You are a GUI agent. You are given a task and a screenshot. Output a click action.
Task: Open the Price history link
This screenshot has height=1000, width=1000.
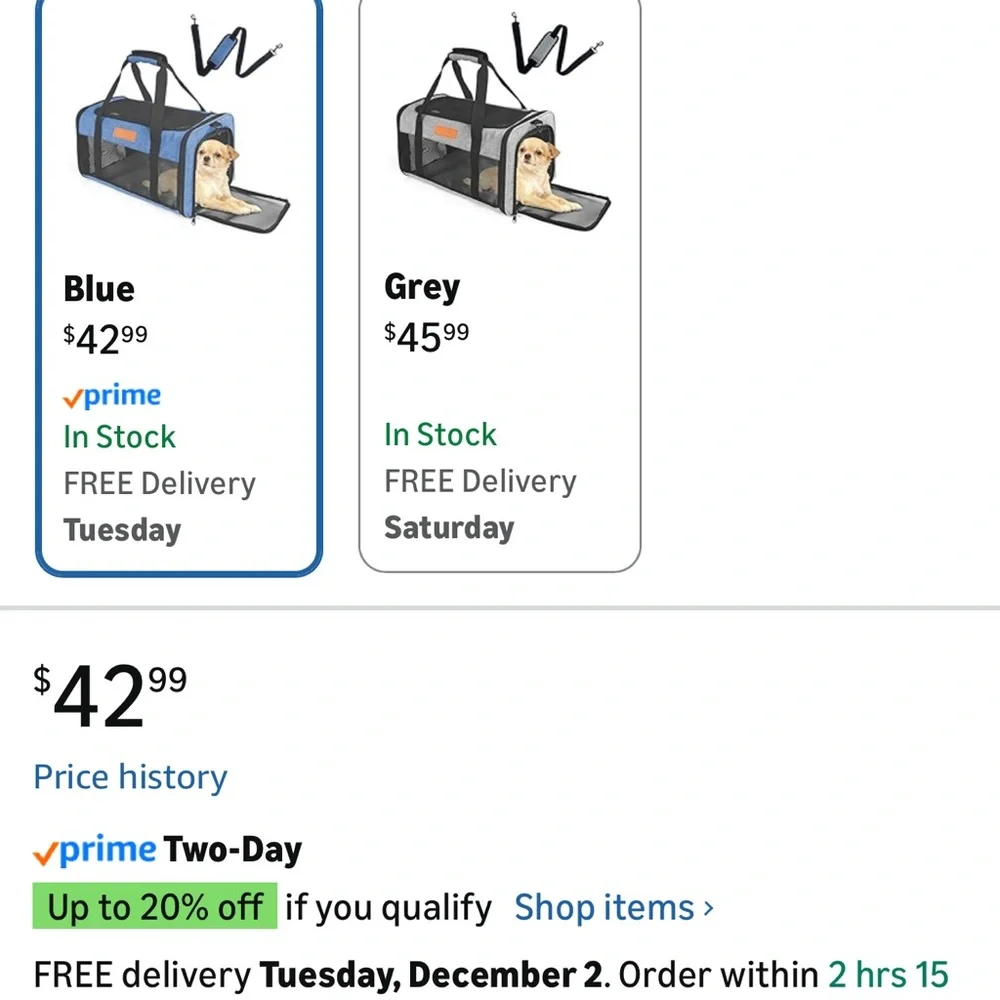[131, 777]
